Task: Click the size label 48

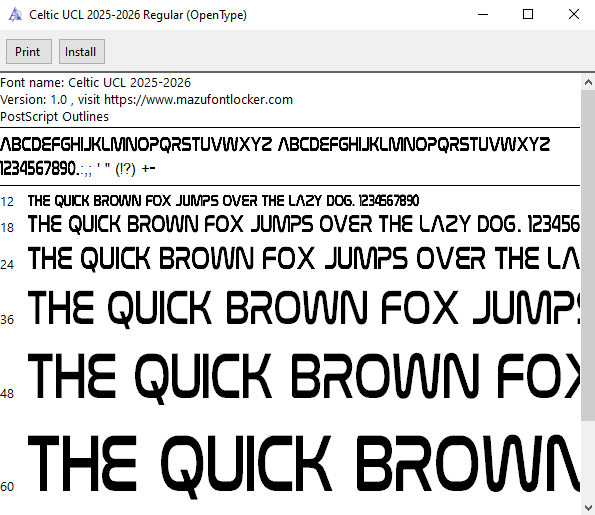Action: coord(7,394)
